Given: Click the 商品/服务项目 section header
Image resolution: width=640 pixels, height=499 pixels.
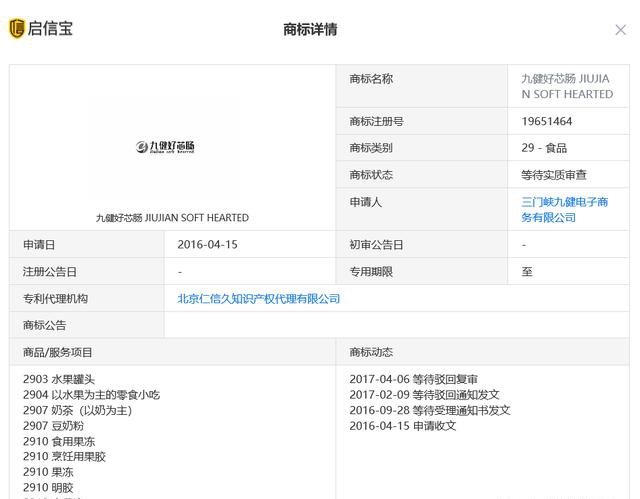Looking at the screenshot, I should (x=58, y=352).
